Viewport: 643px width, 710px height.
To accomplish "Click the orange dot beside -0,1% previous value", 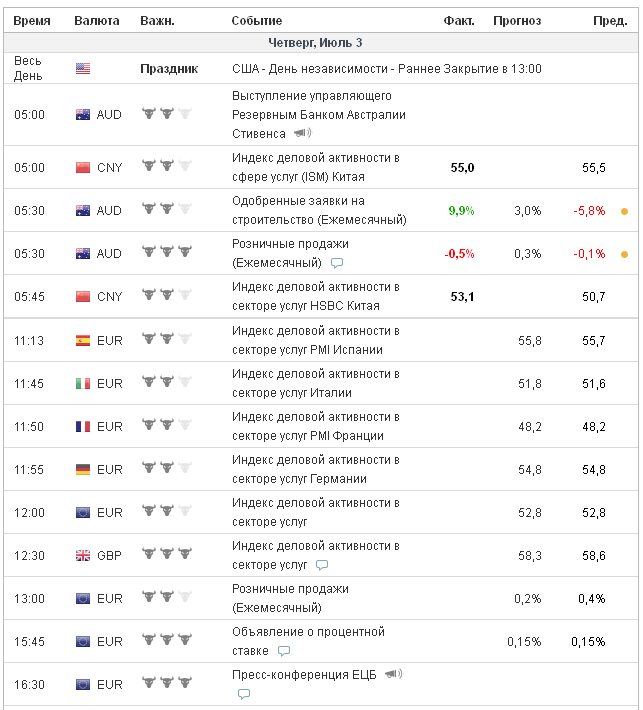I will (x=625, y=254).
